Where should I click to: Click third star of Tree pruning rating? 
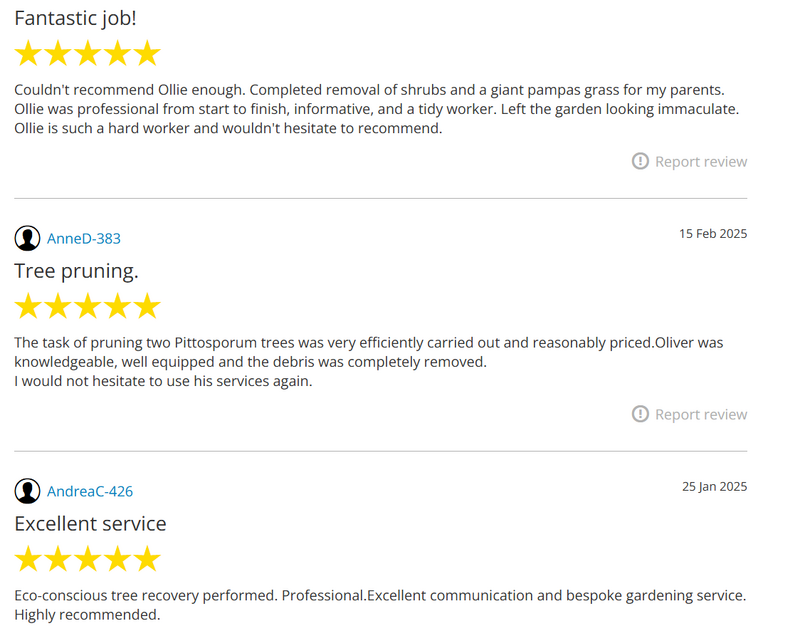[88, 306]
